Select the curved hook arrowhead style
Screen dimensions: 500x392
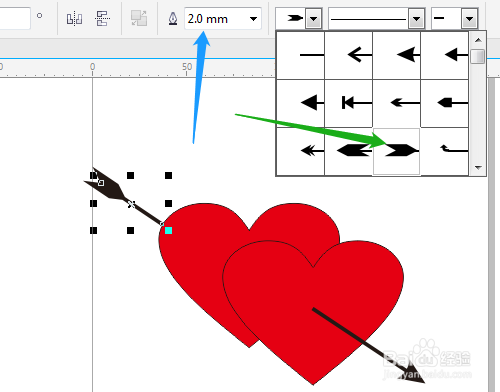(x=445, y=151)
